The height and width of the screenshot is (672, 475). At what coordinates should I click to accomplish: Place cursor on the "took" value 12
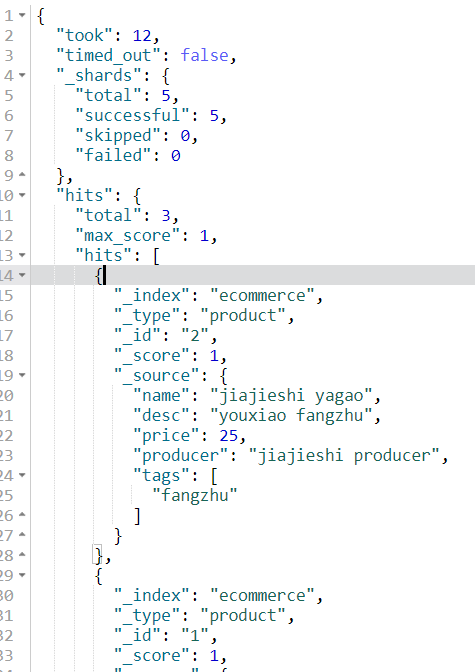click(142, 36)
